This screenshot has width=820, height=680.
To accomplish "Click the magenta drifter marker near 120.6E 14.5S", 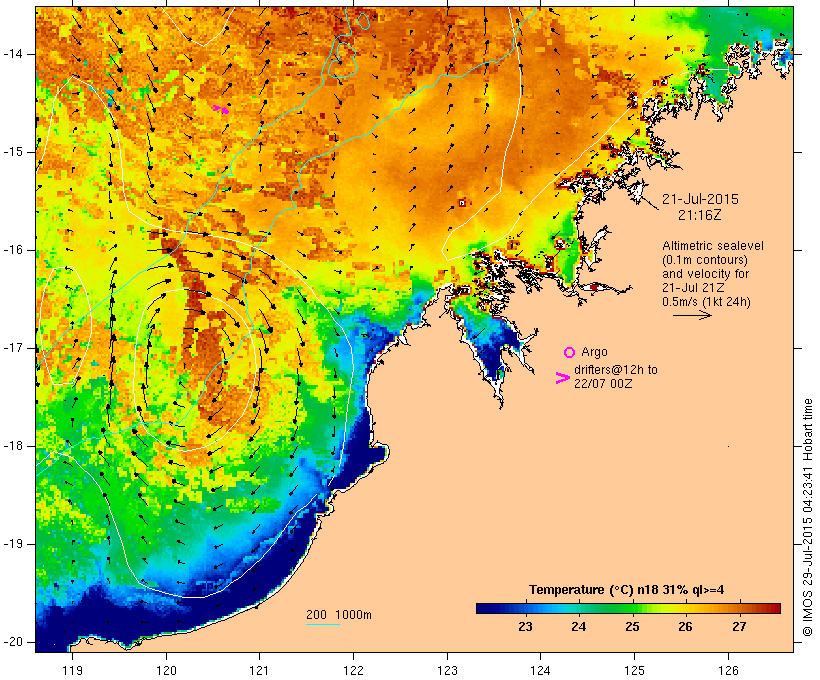I will [x=221, y=109].
